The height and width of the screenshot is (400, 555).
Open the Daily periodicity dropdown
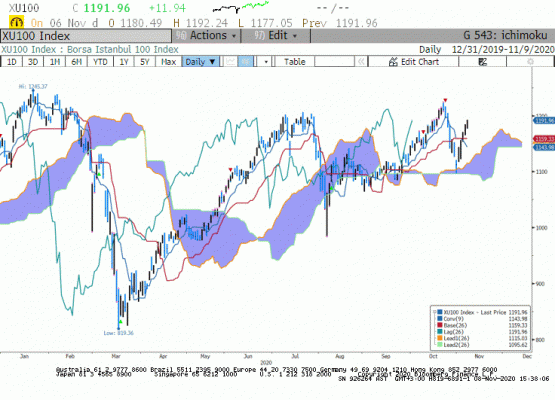coord(200,62)
